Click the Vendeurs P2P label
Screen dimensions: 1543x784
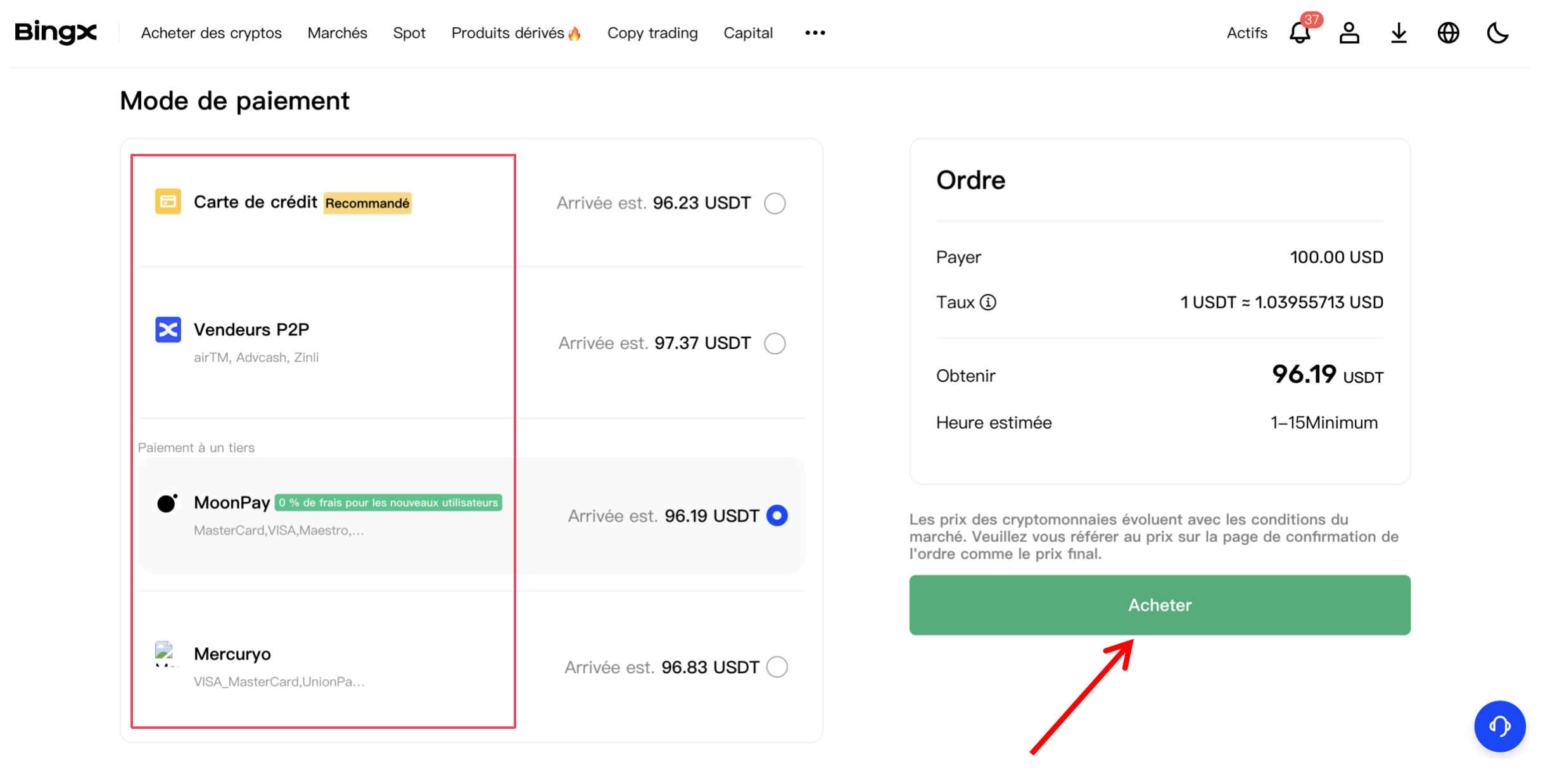point(251,330)
